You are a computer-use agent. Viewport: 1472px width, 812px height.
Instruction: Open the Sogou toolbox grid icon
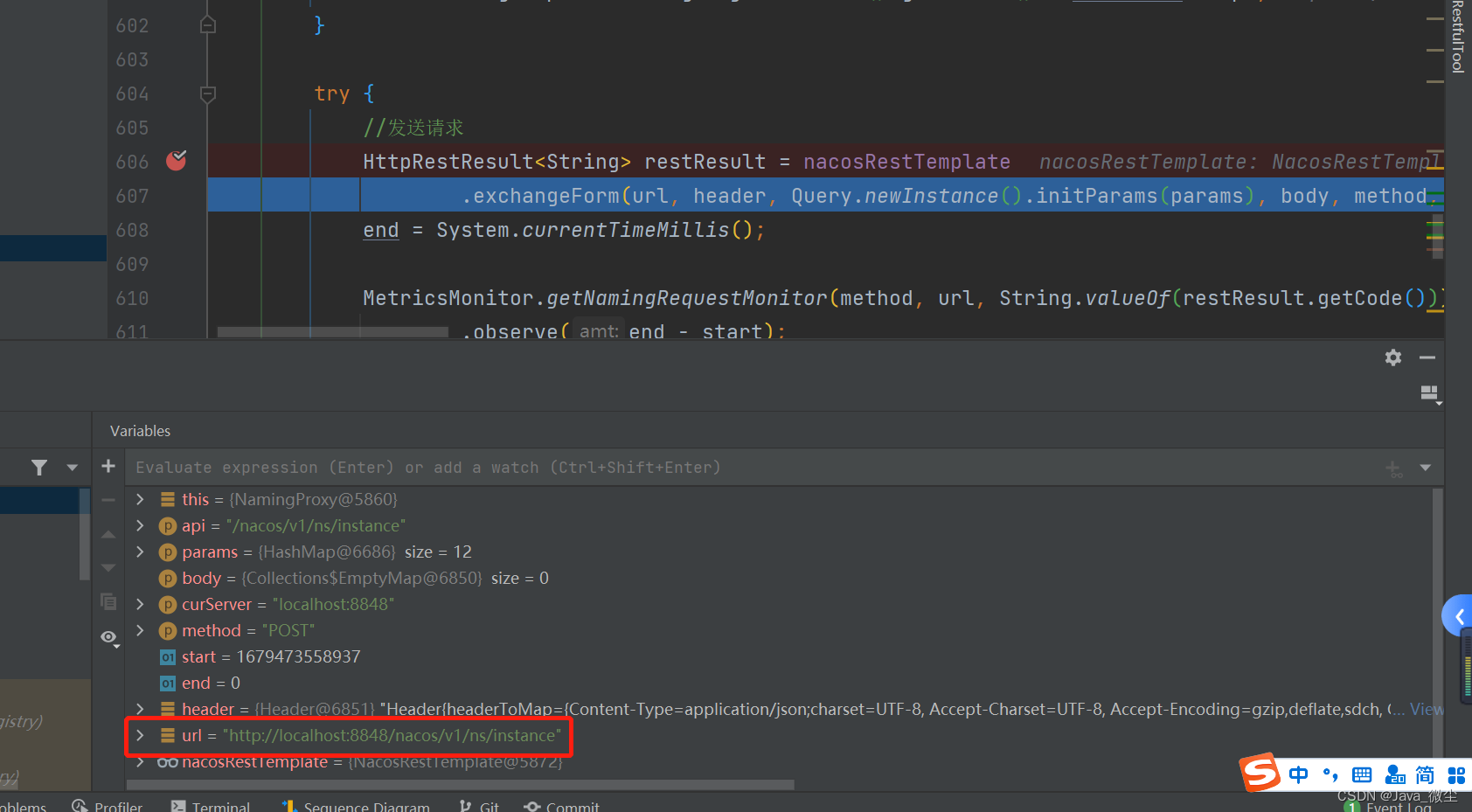coord(1456,774)
